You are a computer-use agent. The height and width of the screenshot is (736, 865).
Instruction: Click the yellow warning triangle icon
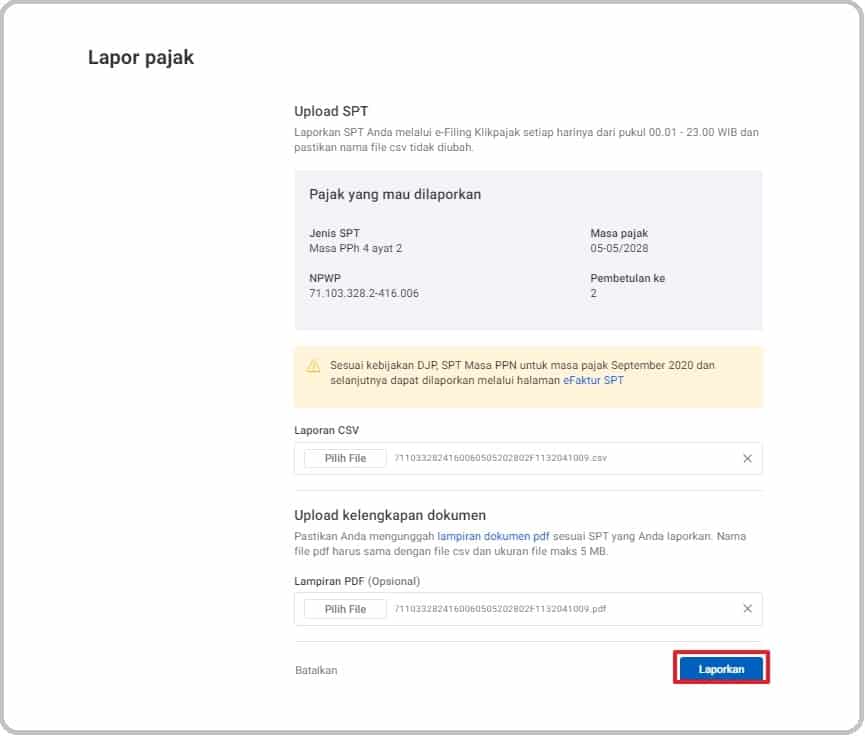(x=313, y=366)
